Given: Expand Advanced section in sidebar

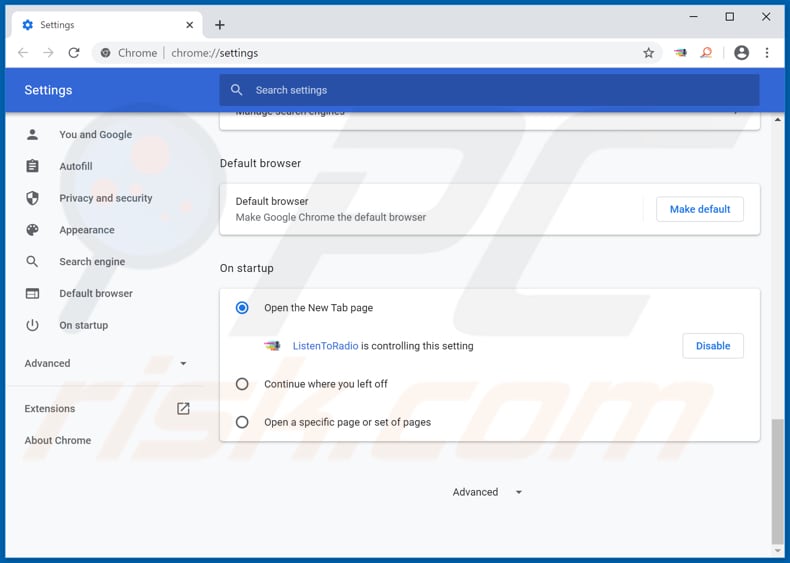Looking at the screenshot, I should (106, 363).
